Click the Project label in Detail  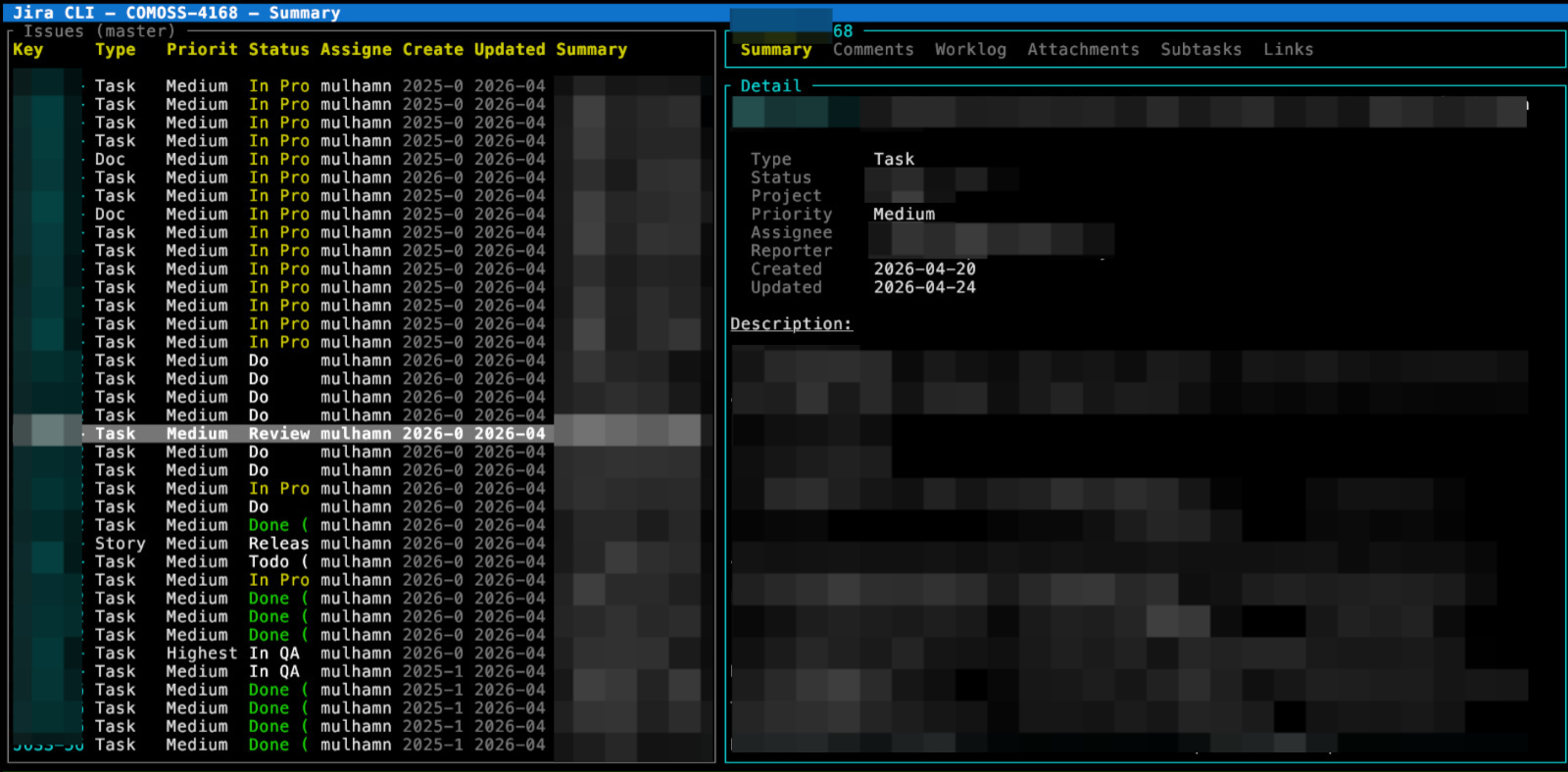point(786,196)
